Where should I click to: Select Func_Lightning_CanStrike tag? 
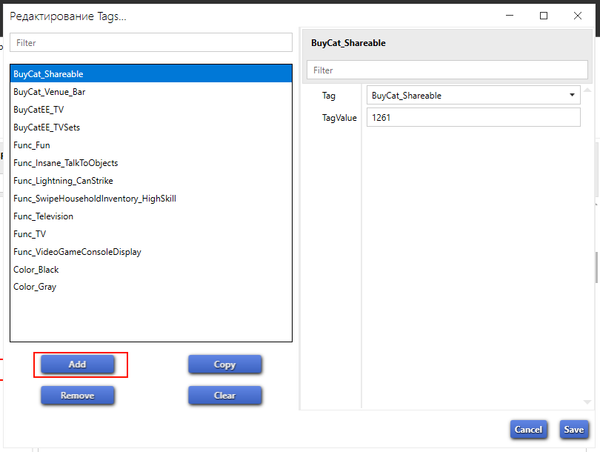coord(64,181)
